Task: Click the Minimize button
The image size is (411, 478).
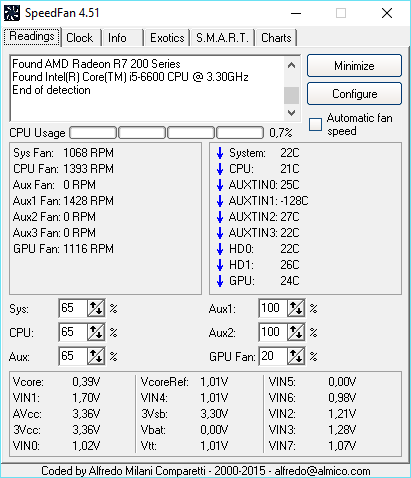Action: (x=354, y=66)
